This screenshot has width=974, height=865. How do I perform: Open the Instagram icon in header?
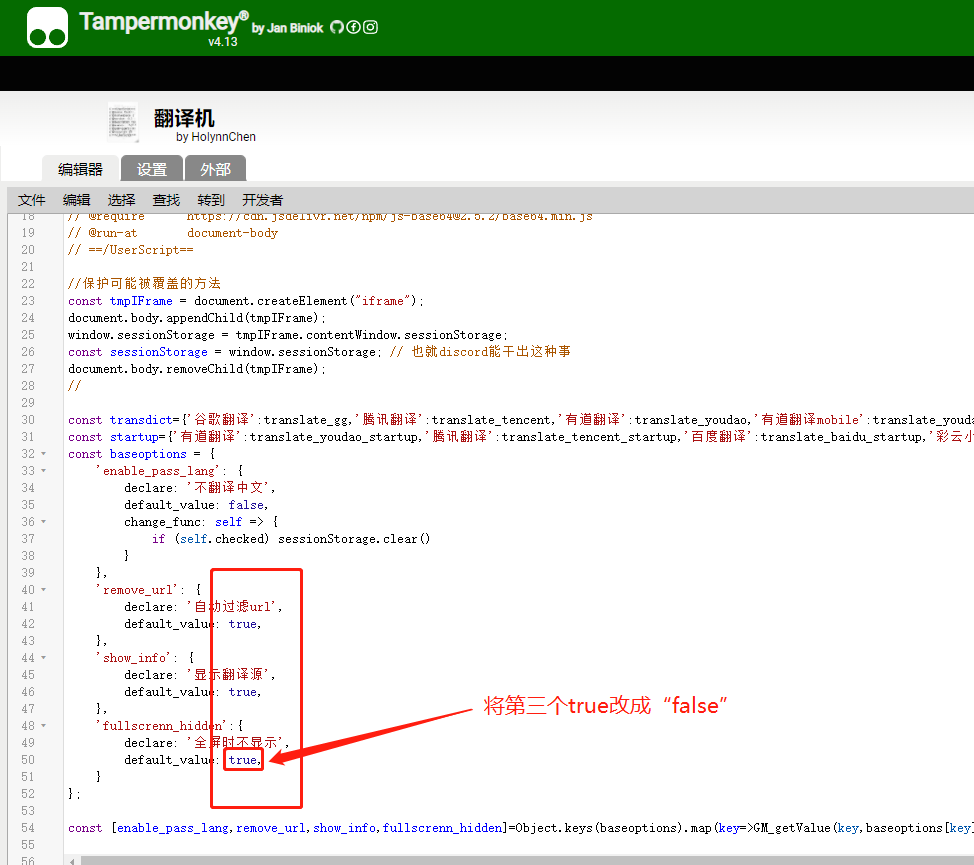pos(370,27)
